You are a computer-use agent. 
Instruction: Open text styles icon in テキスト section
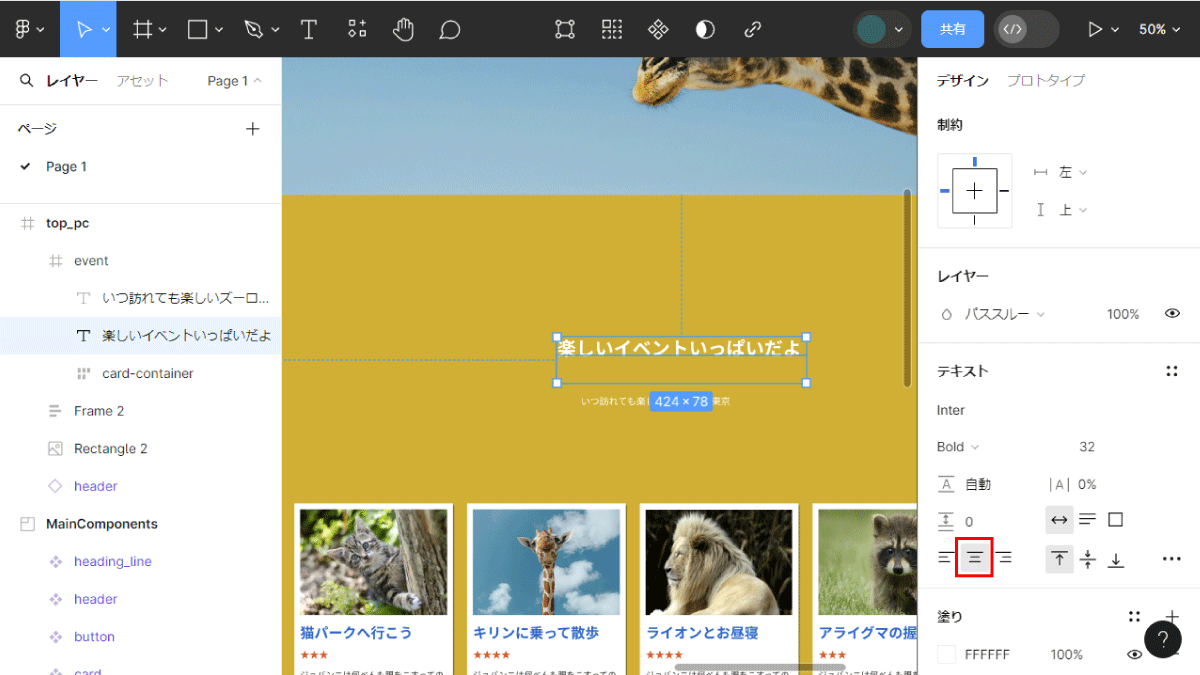pos(1172,371)
